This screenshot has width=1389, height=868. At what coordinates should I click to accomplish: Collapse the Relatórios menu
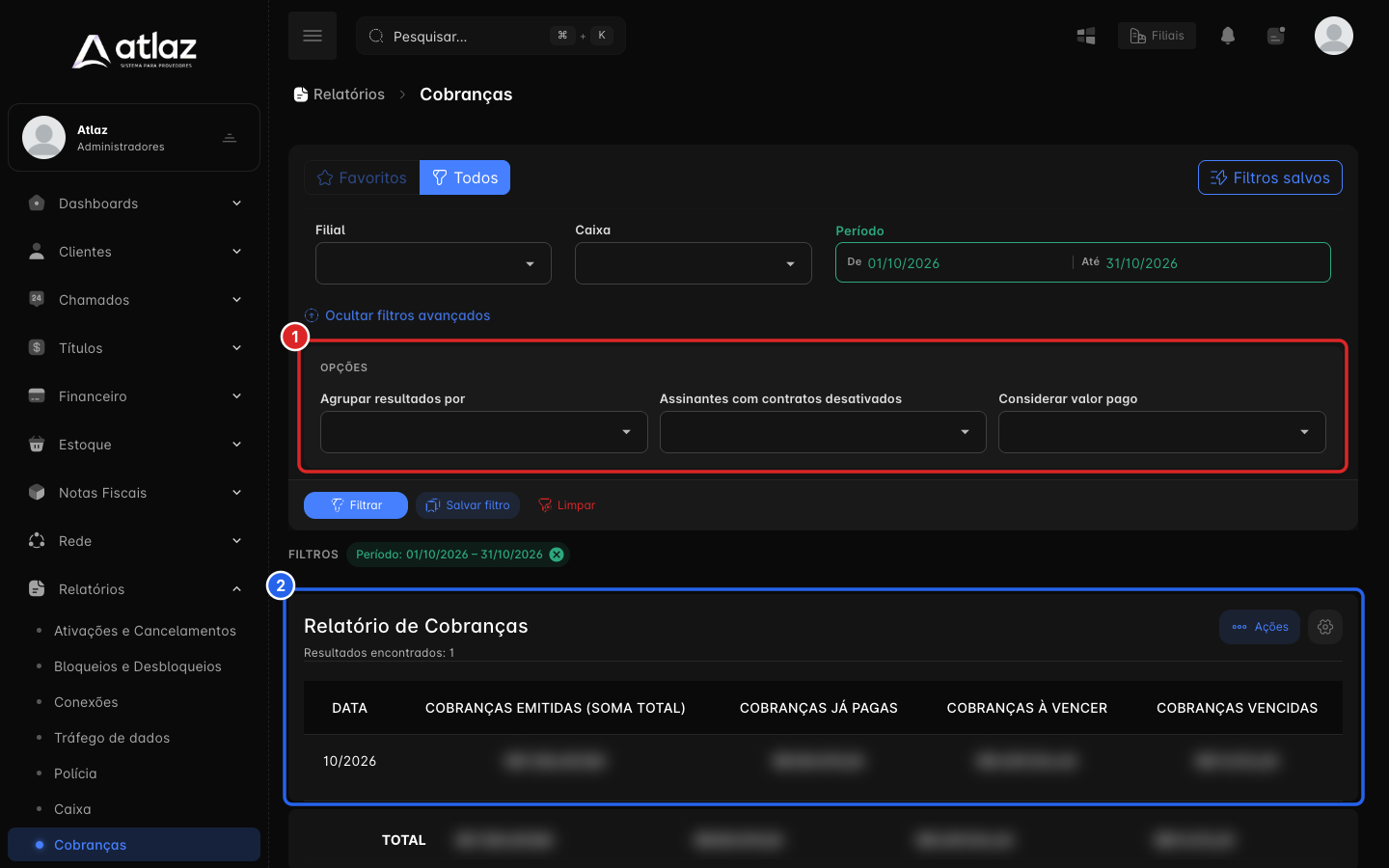coord(236,588)
